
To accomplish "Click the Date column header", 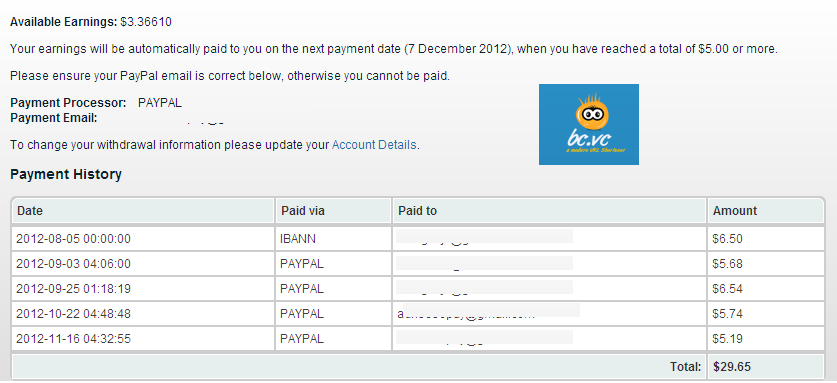I will click(x=143, y=211).
